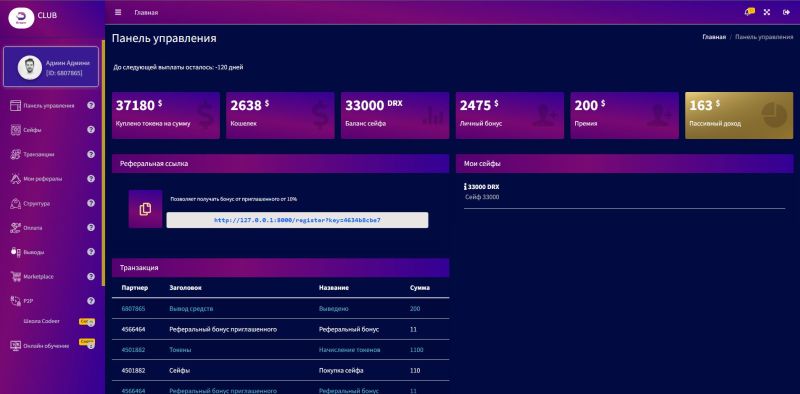Click the 1100 sum value

pos(416,350)
